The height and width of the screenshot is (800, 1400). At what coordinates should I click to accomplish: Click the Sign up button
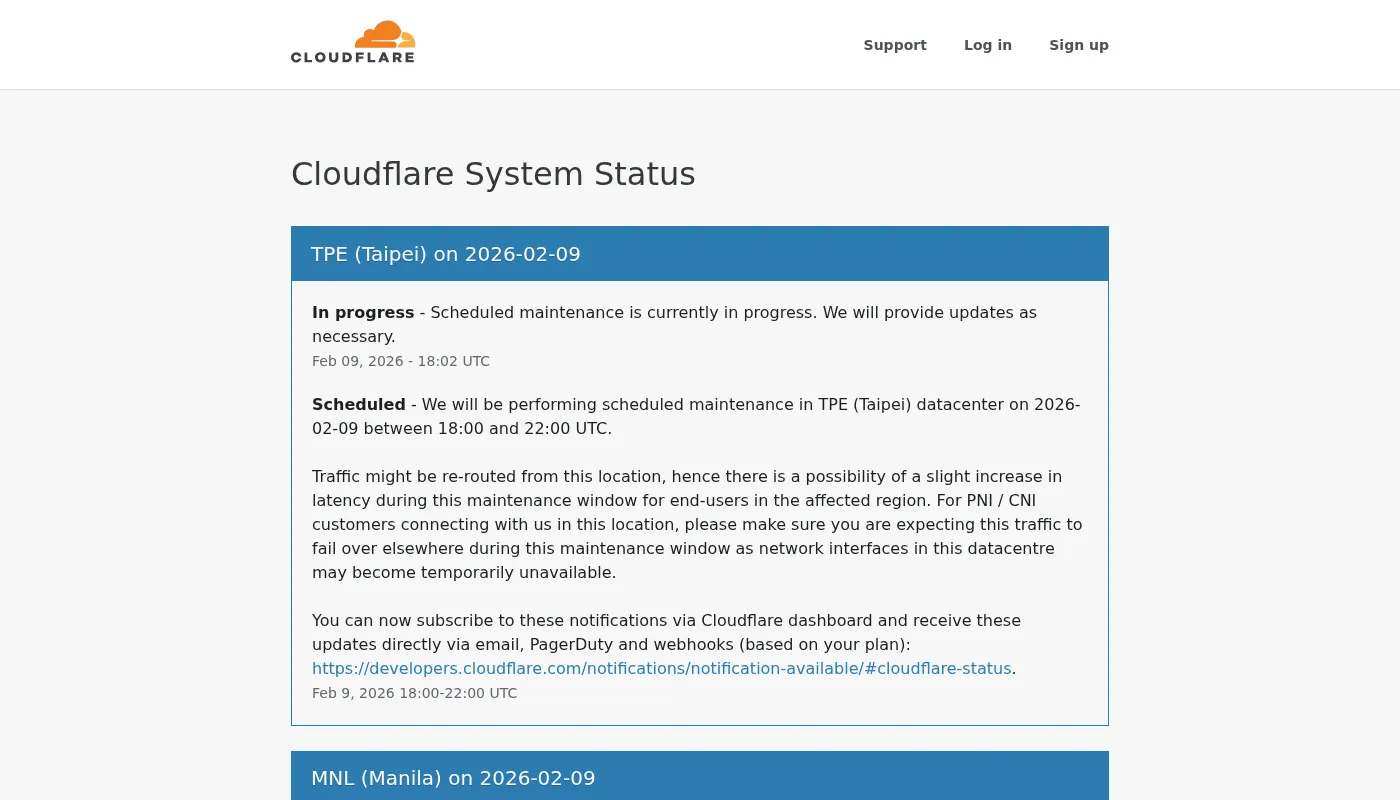coord(1079,45)
